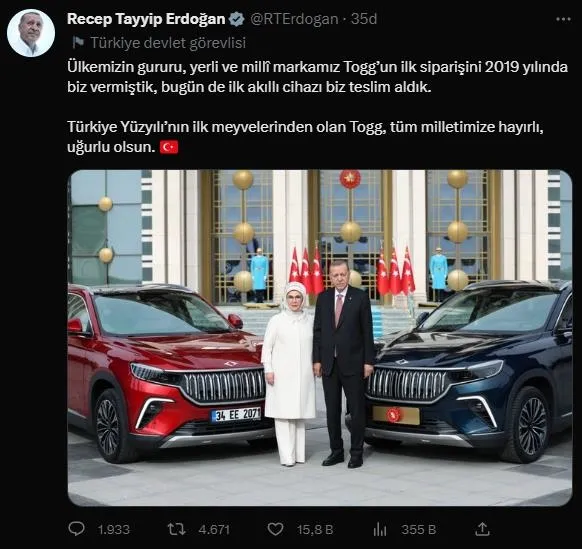
Task: Open the @RTErdogan handle link
Action: (294, 19)
